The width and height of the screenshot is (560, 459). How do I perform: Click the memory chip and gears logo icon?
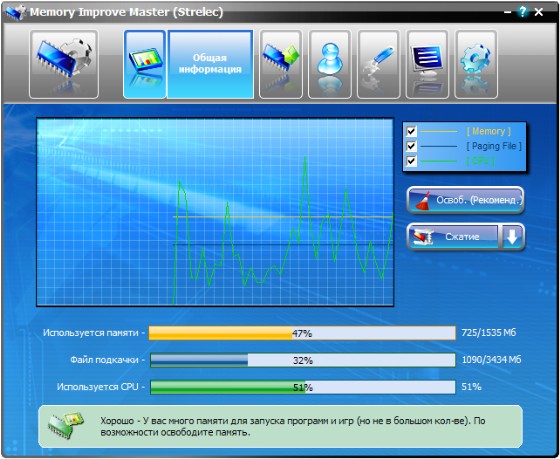(64, 64)
